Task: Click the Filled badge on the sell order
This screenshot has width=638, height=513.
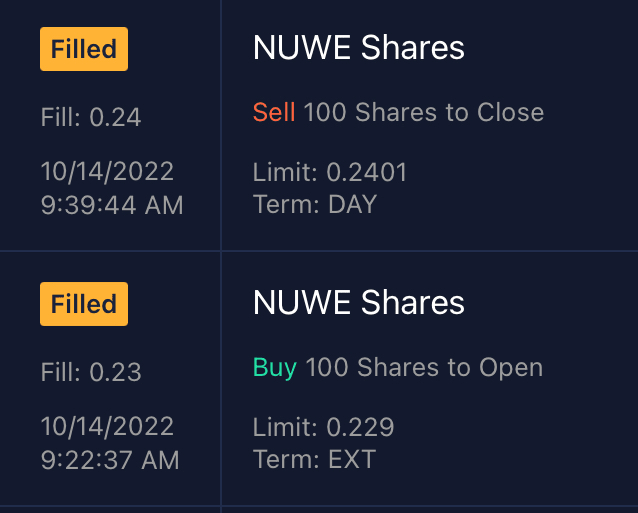Action: (x=84, y=49)
